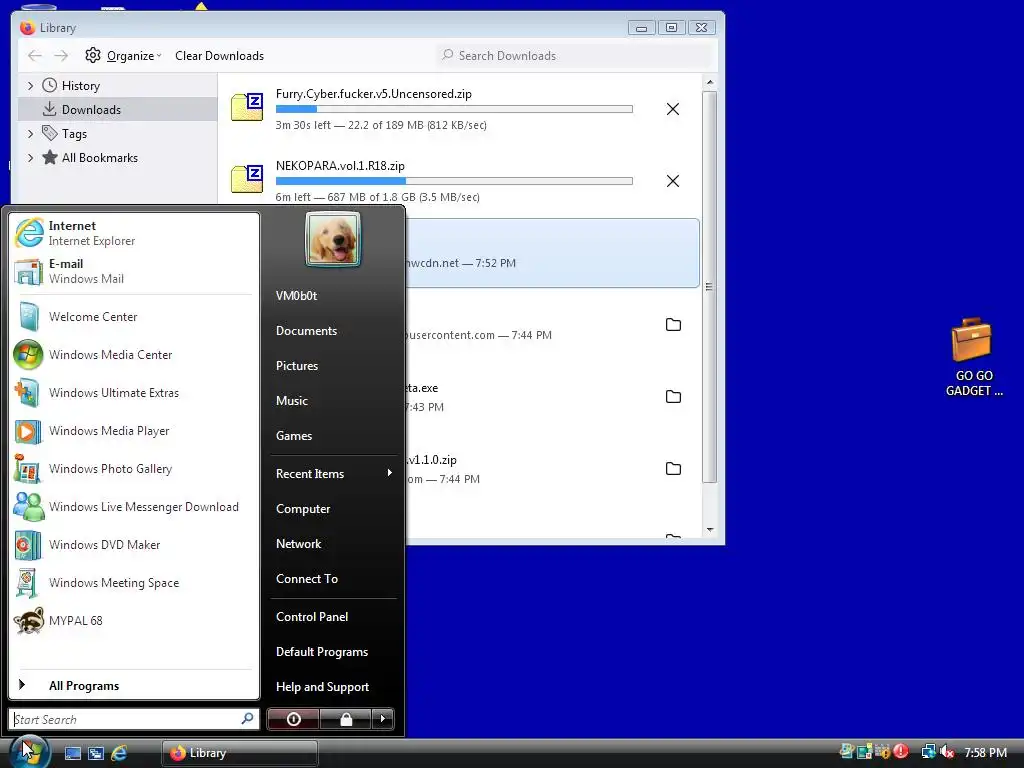1024x768 pixels.
Task: Open Network from Start menu
Action: pos(333,544)
